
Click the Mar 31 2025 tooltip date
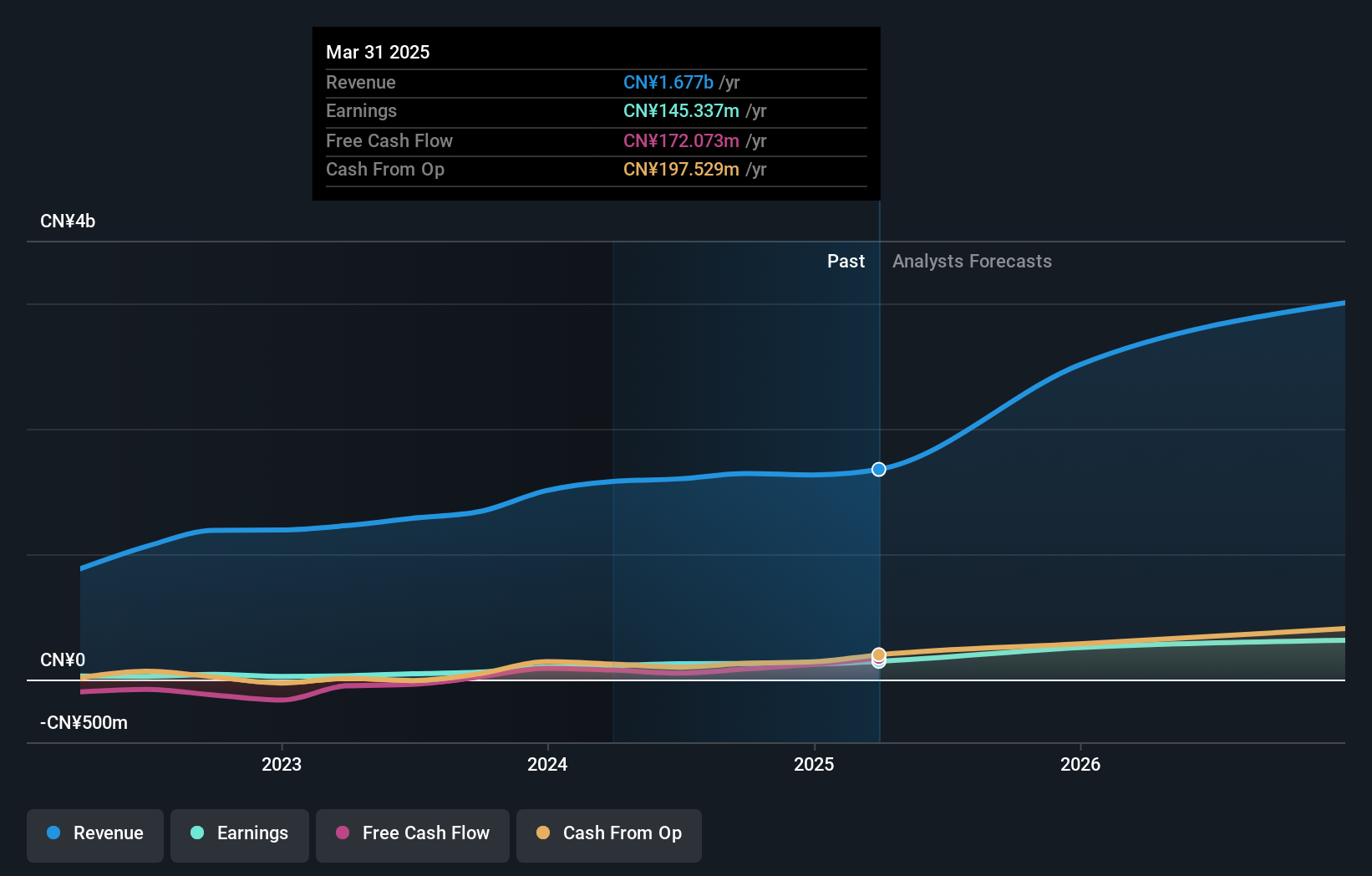tap(378, 52)
